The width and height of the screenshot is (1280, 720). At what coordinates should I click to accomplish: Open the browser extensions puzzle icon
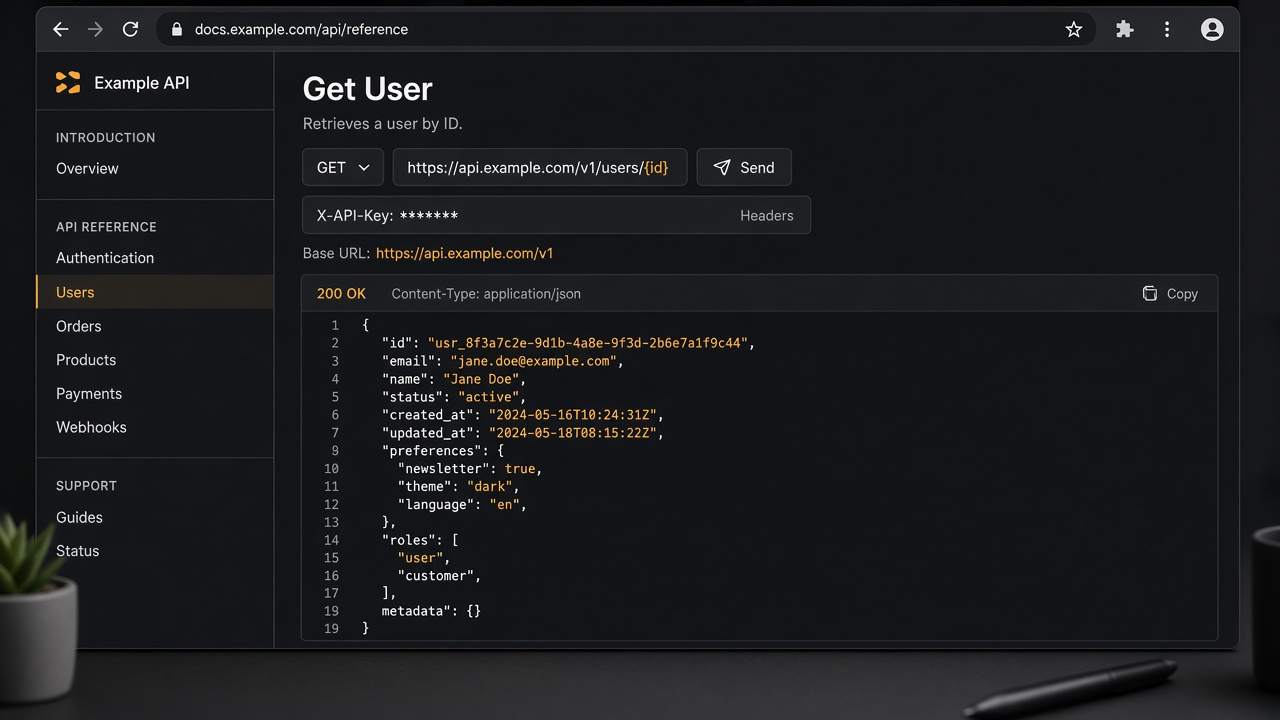[x=1125, y=29]
